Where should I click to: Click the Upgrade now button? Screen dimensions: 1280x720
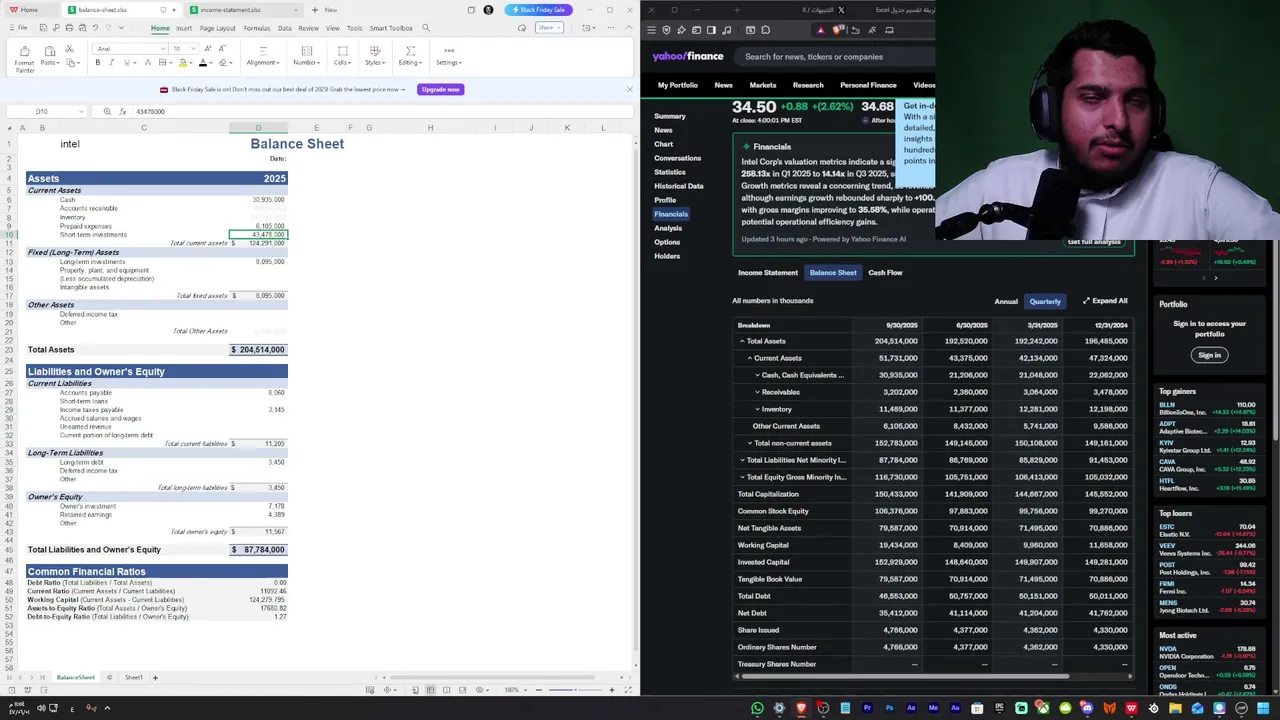[x=440, y=89]
